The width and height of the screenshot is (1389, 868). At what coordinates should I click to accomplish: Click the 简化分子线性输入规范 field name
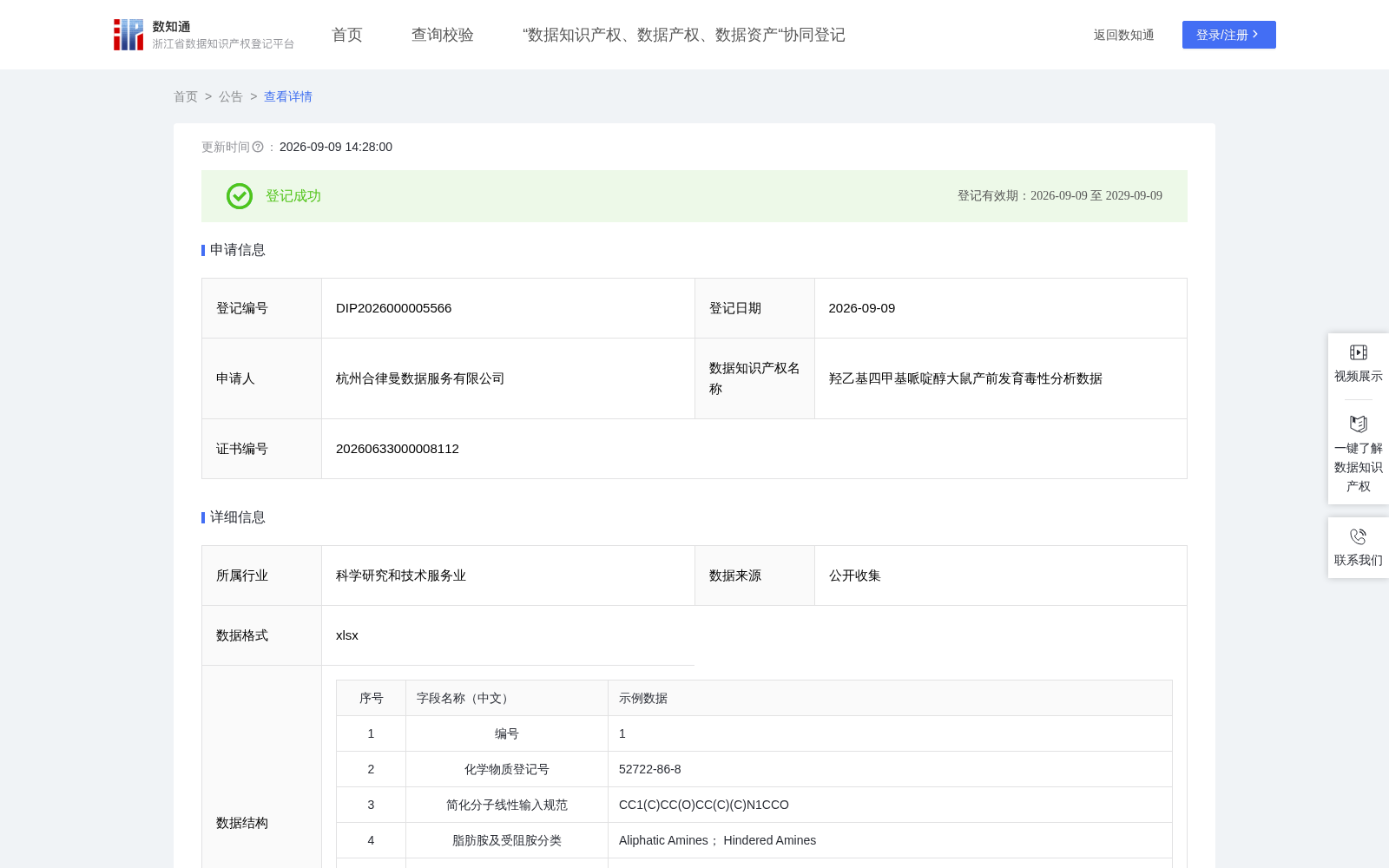click(x=507, y=805)
